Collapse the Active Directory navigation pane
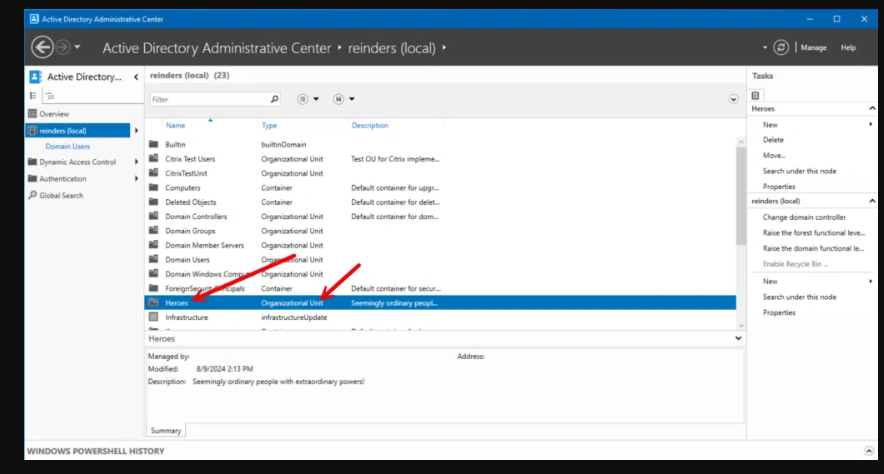The height and width of the screenshot is (474, 884). 135,77
